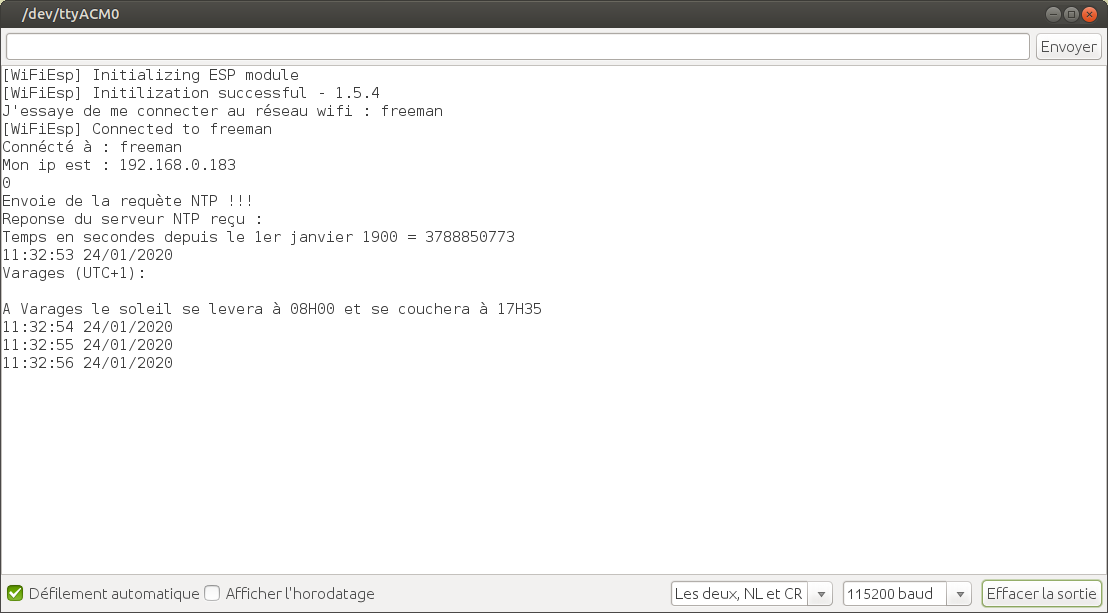The image size is (1108, 613).
Task: Click the sunrise and sunset Varages line
Action: click(x=272, y=309)
